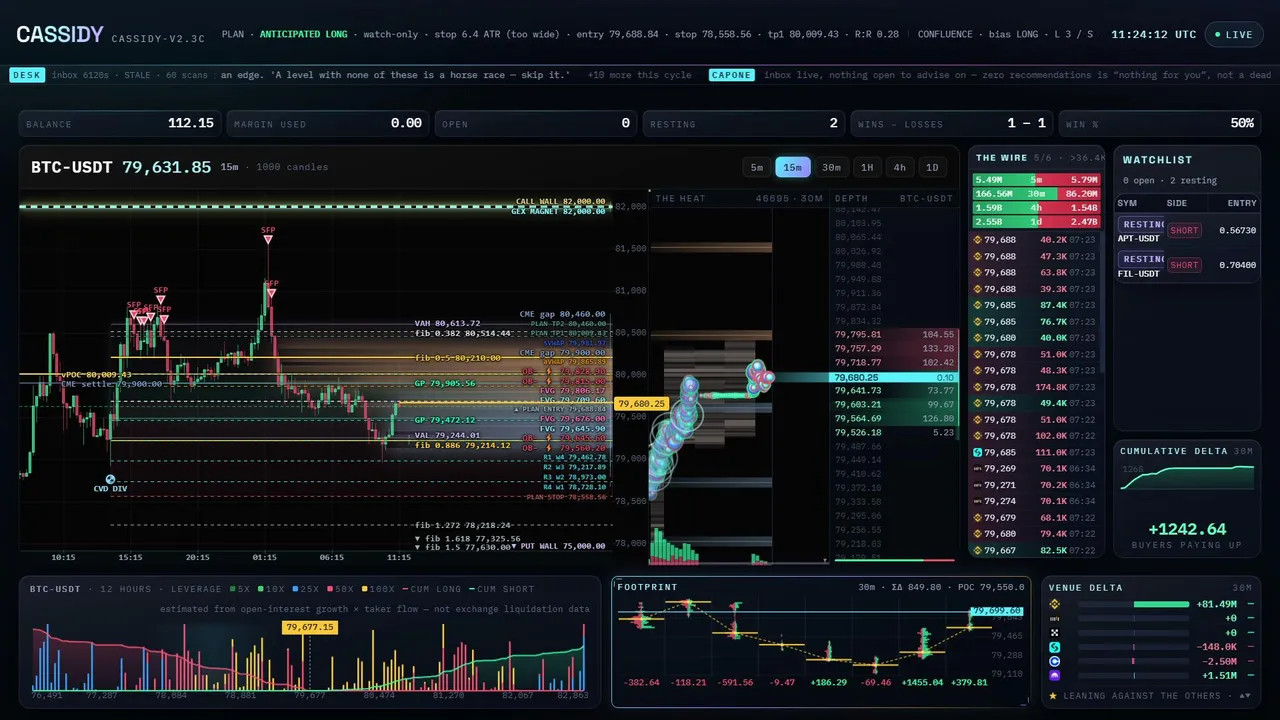This screenshot has width=1280, height=720.
Task: Switch chart to the 30m timeframe
Action: coord(831,167)
